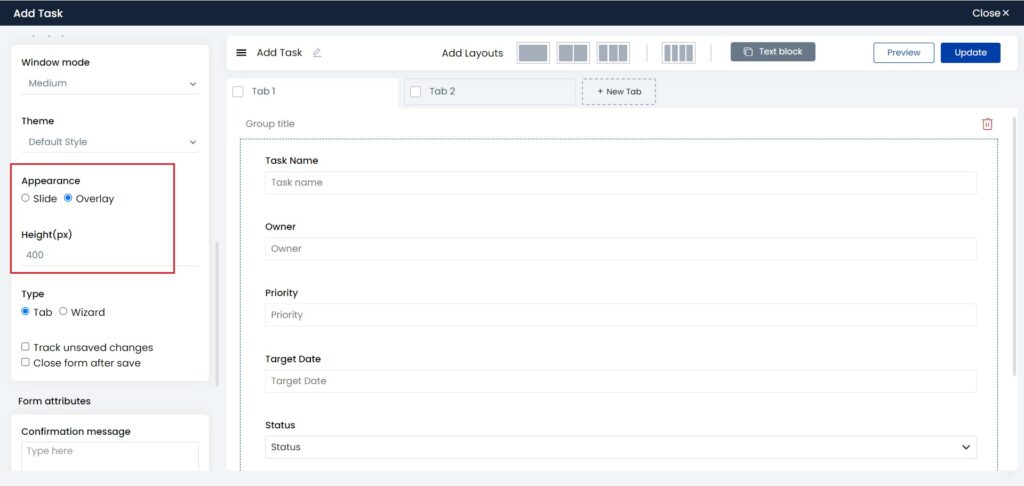The height and width of the screenshot is (486, 1024).
Task: Enable Close form after save checkbox
Action: 26,363
